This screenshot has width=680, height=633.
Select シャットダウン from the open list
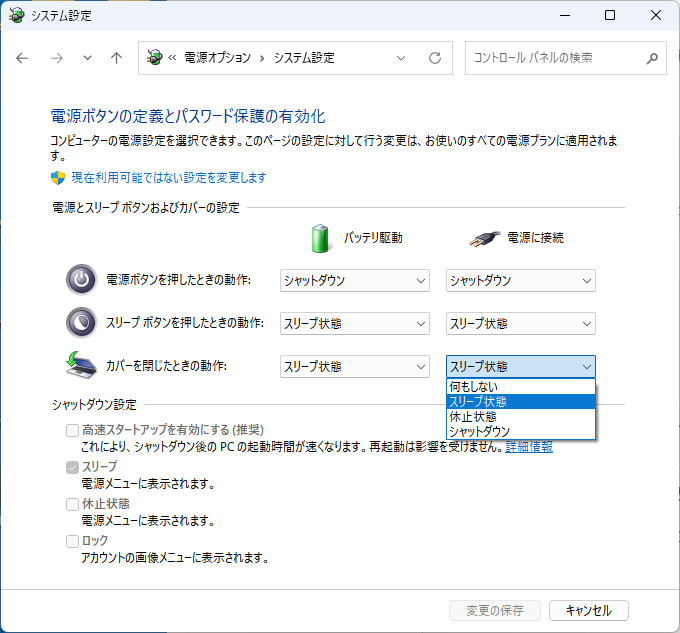521,431
